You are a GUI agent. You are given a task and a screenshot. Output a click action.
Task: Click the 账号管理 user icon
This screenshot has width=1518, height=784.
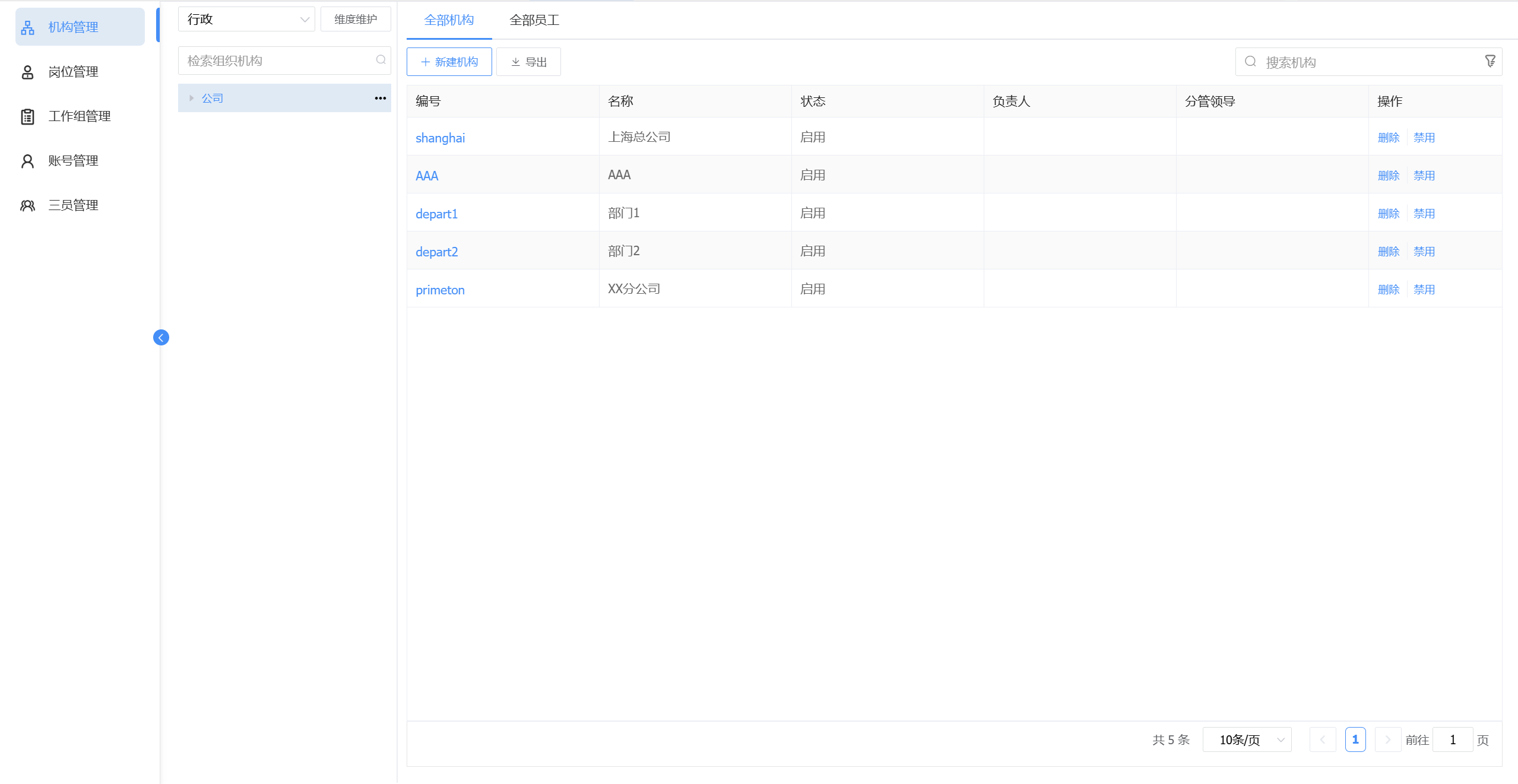click(x=27, y=161)
